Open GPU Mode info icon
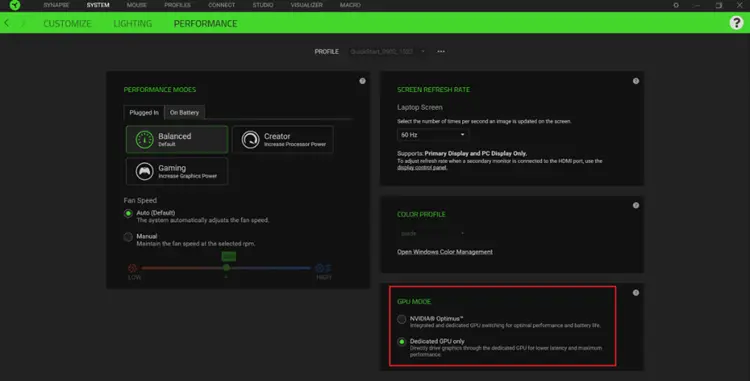This screenshot has width=750, height=381. (x=636, y=293)
